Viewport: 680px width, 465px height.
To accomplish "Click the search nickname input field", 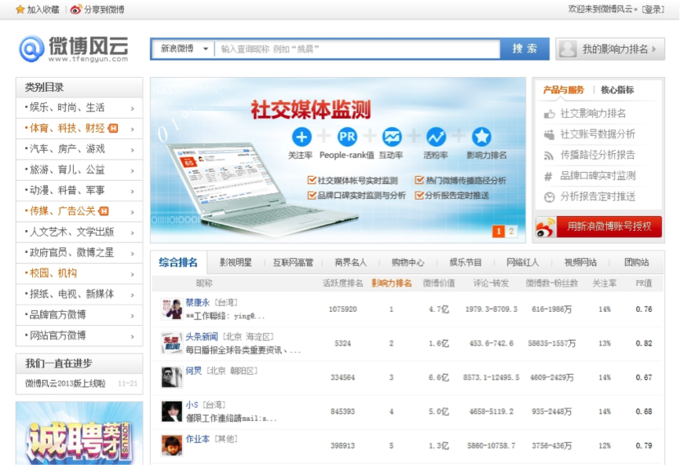I will (x=357, y=49).
